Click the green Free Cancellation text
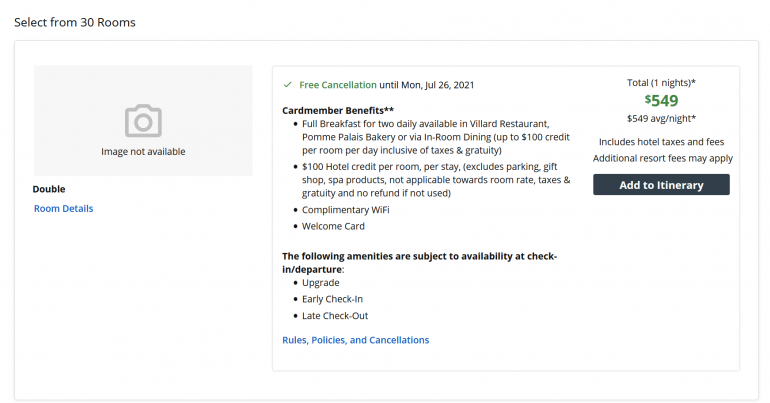The image size is (770, 403). [x=338, y=85]
